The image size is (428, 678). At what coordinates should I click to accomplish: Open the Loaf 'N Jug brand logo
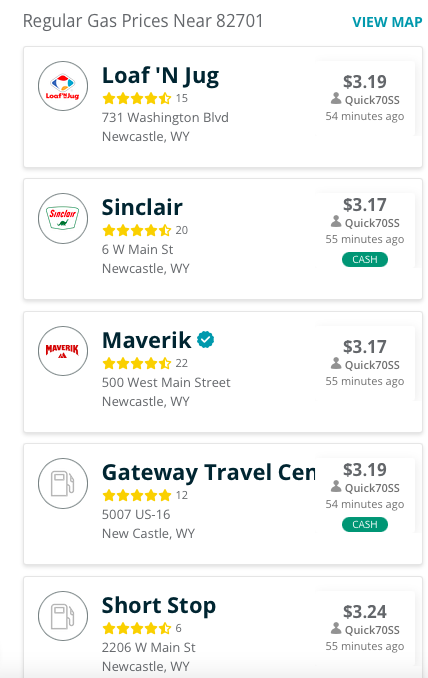(x=63, y=86)
